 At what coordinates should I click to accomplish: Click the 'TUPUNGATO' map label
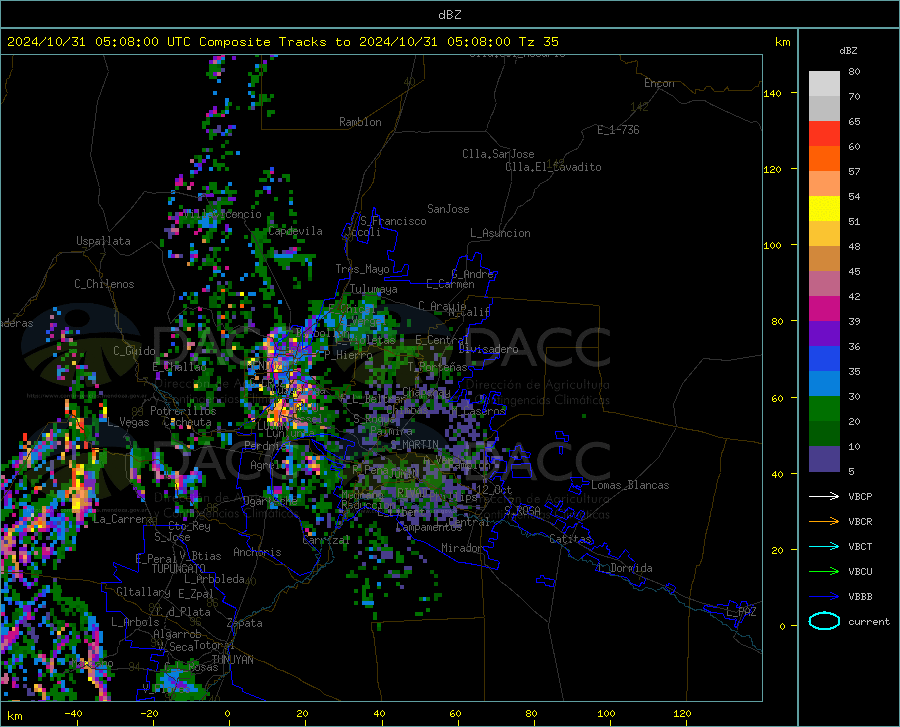tap(179, 569)
